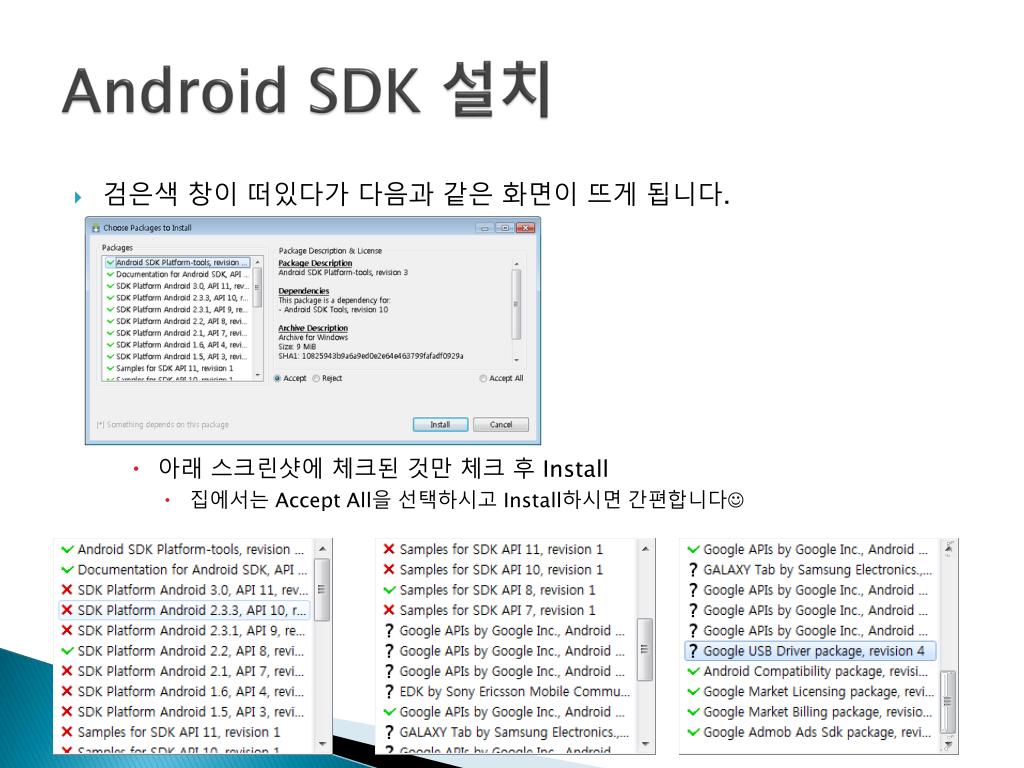Image resolution: width=1024 pixels, height=768 pixels.
Task: Click scroll-up arrow of the middle Samples list
Action: (x=645, y=549)
